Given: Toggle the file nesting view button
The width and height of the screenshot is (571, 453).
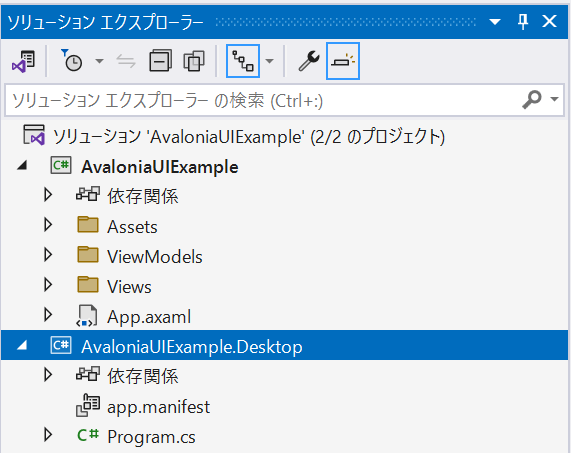Looking at the screenshot, I should pyautogui.click(x=243, y=61).
